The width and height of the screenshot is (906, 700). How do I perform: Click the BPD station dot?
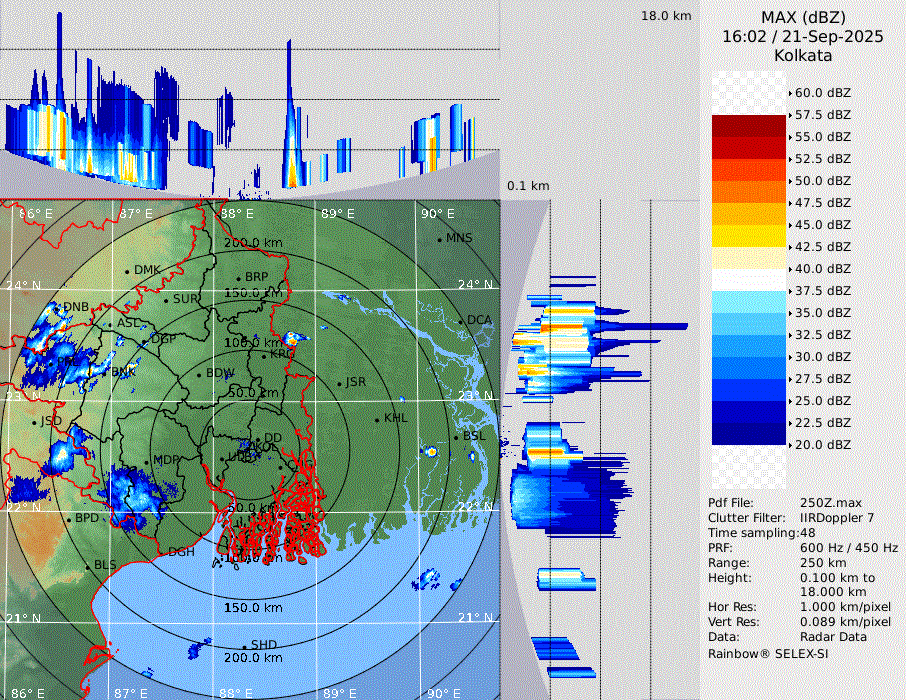[x=69, y=519]
